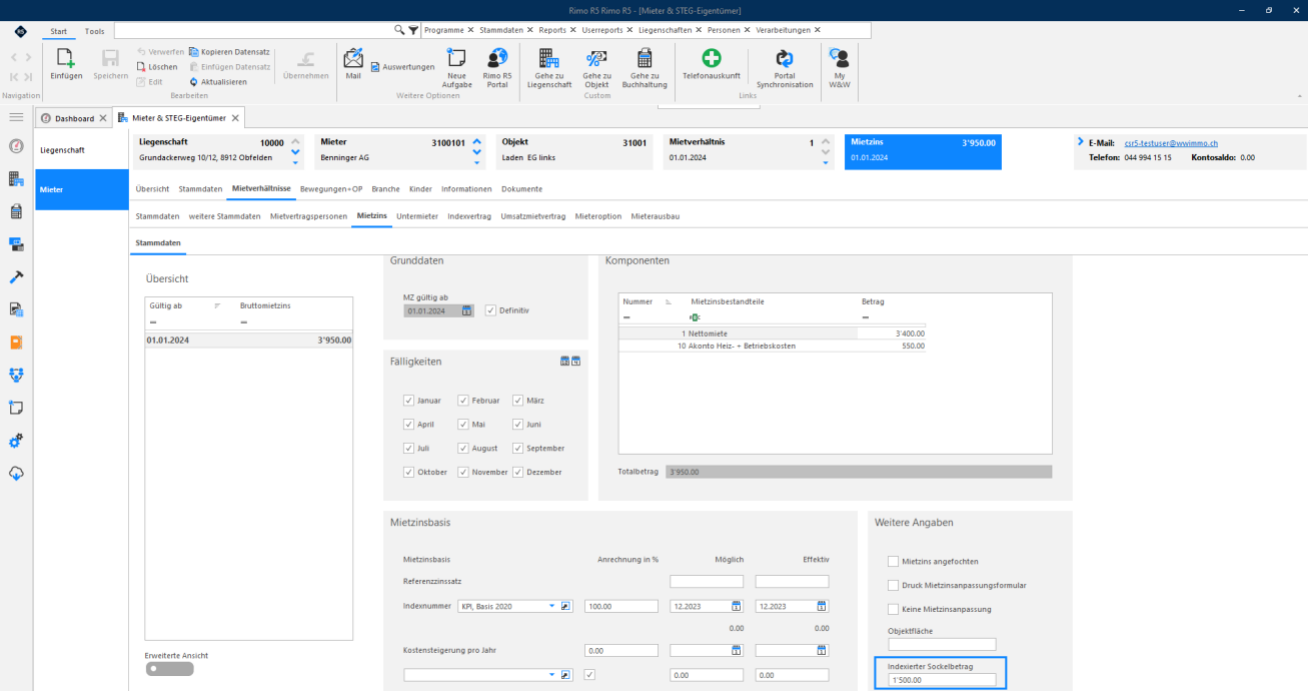Enable Mietzins angefochten checkbox
Screen dimensions: 1308x691
(x=893, y=561)
